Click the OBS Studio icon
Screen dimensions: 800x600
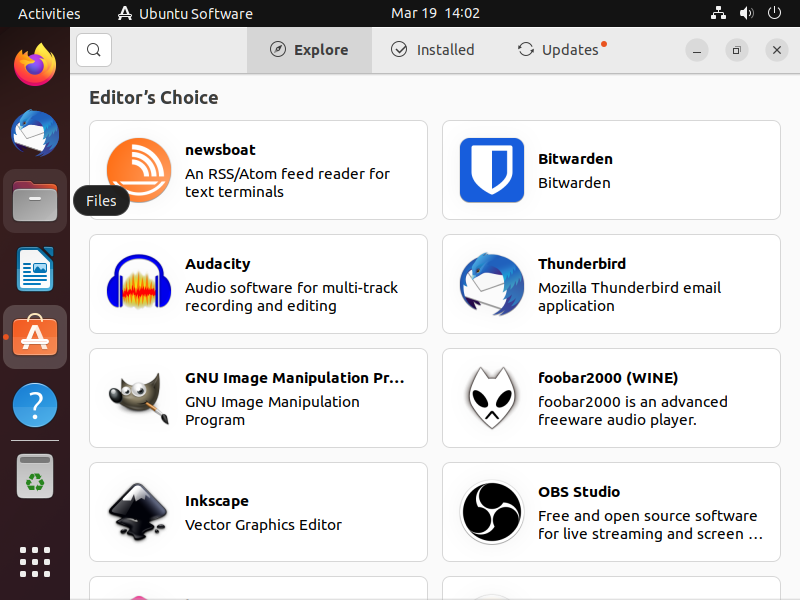click(x=492, y=512)
